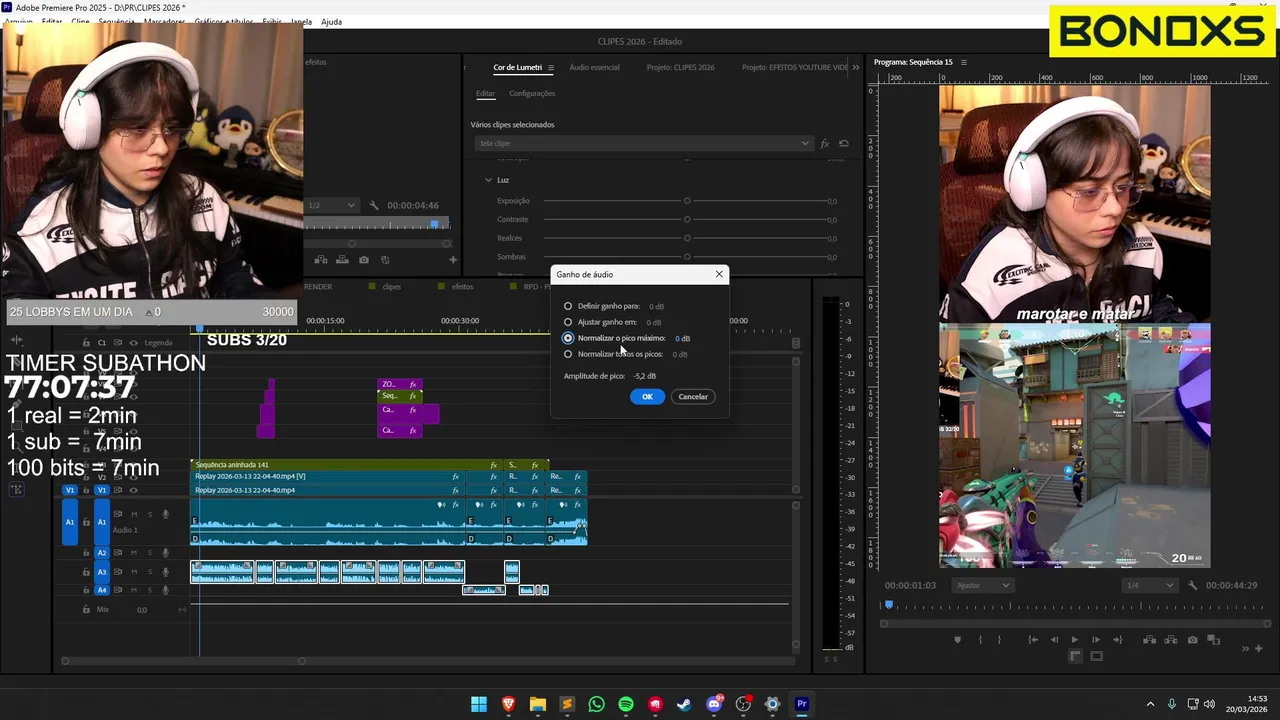Open the 'tela clipe' Lumetri dropdown
1280x720 pixels.
[x=643, y=143]
